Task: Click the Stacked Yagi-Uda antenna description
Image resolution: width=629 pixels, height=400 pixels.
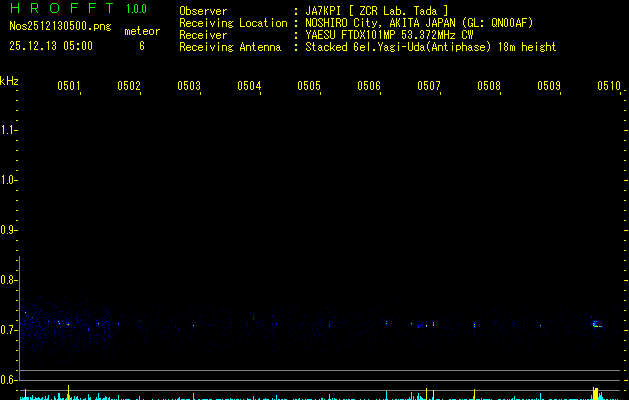Action: (430, 47)
